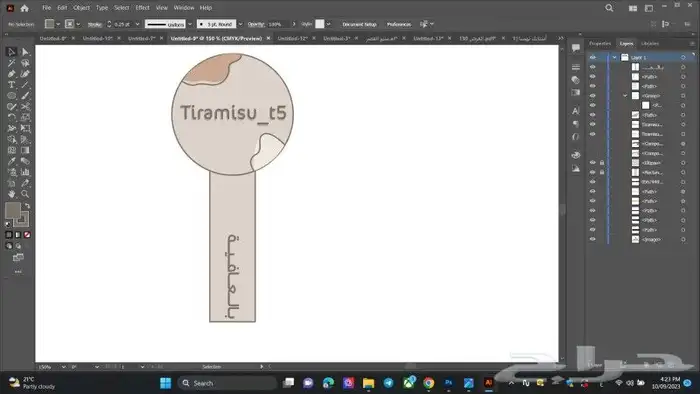This screenshot has height=394, width=700.
Task: Choose the Direct Selection arrow tool
Action: coord(25,52)
